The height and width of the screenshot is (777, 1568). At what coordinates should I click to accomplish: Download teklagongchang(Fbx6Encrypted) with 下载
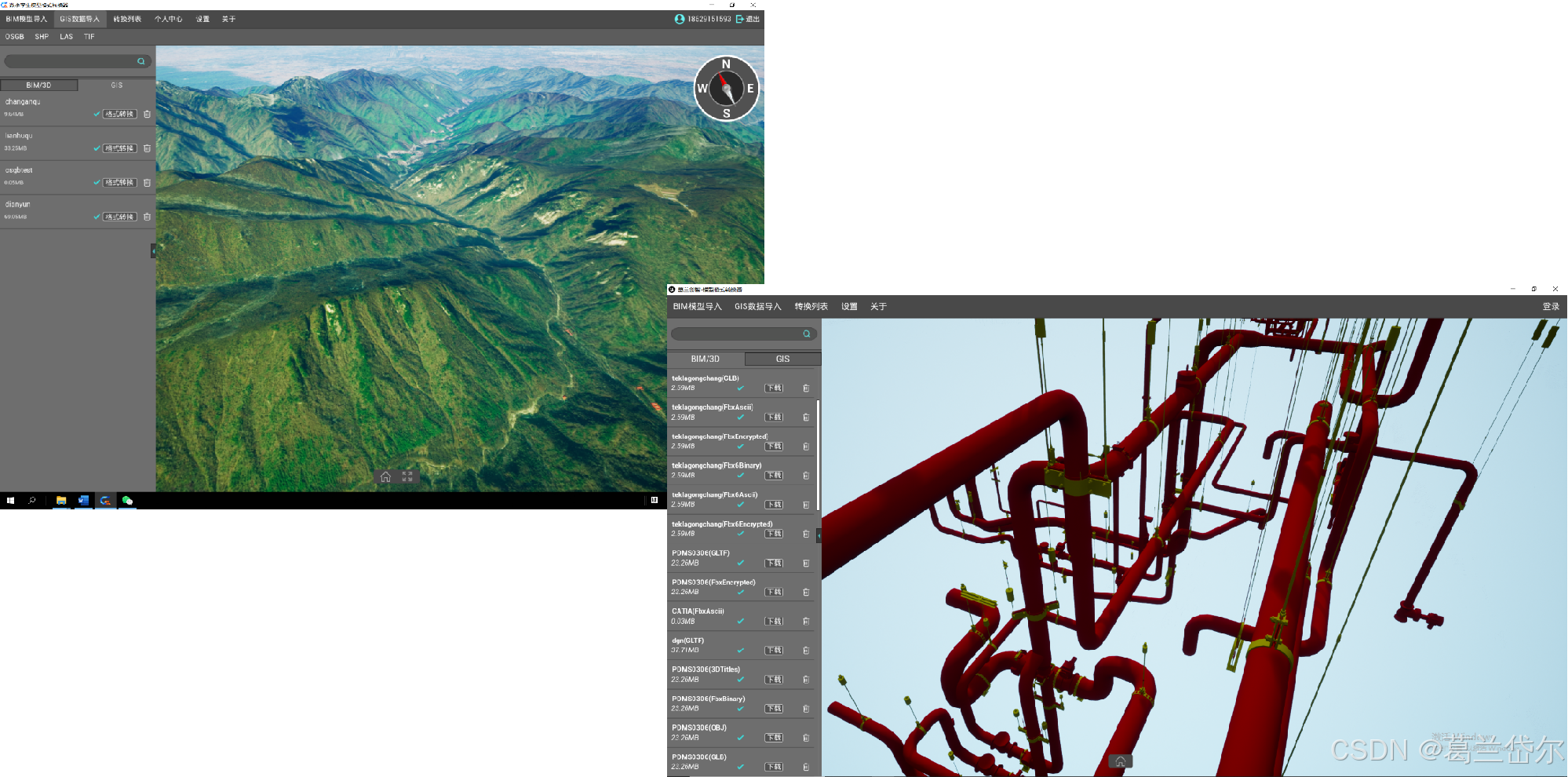pos(774,534)
